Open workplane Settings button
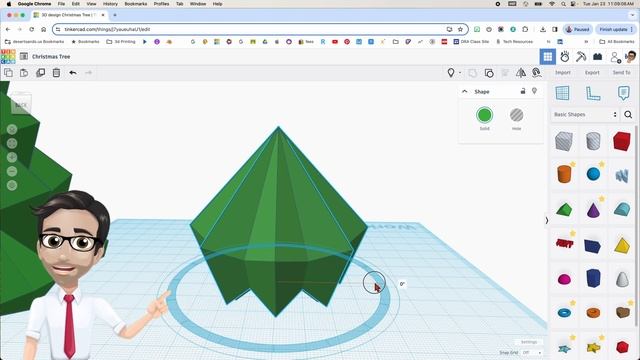 pos(529,342)
